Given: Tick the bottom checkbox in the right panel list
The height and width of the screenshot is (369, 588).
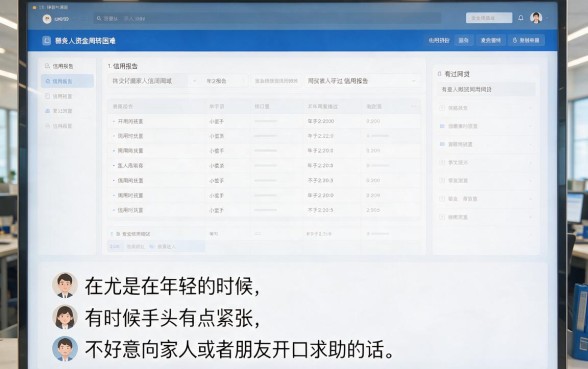Looking at the screenshot, I should (x=442, y=217).
